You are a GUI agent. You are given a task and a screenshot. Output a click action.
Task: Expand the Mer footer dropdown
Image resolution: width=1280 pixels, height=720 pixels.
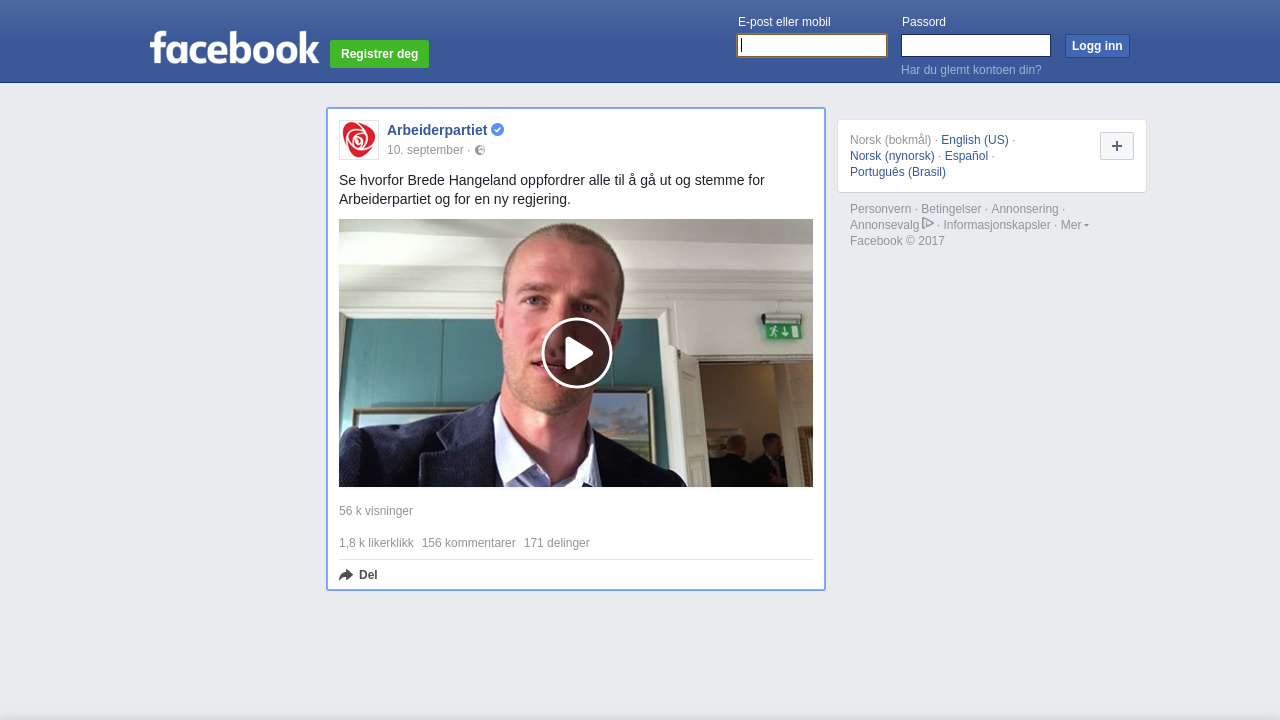pyautogui.click(x=1075, y=225)
